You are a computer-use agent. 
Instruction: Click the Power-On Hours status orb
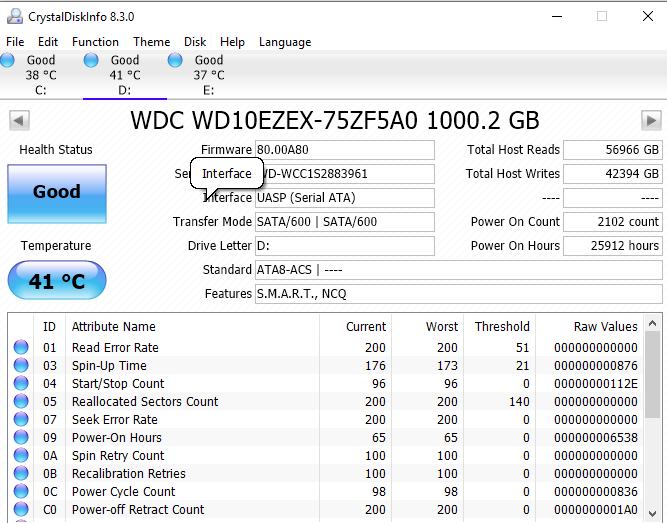pos(21,438)
